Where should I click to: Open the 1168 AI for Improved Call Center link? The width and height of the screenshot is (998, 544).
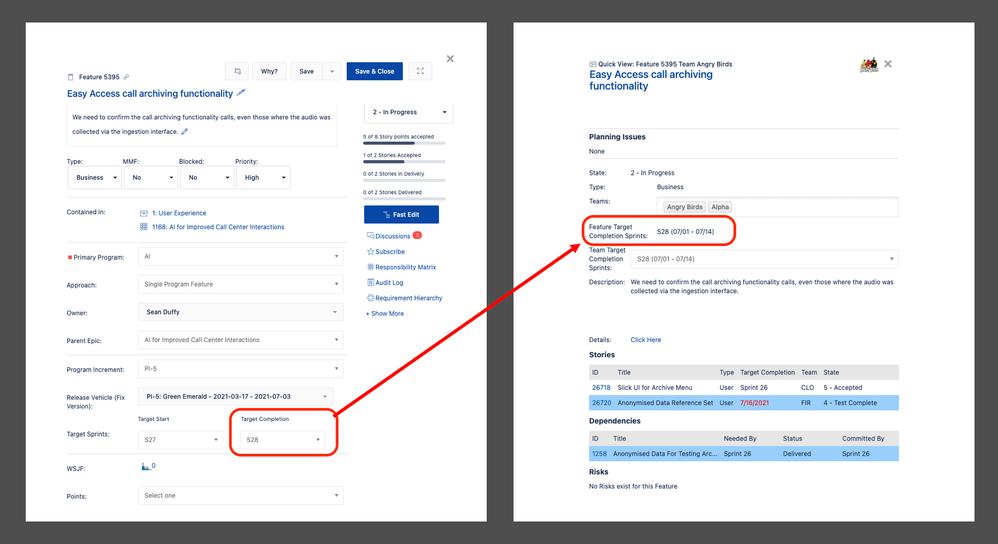pos(218,227)
